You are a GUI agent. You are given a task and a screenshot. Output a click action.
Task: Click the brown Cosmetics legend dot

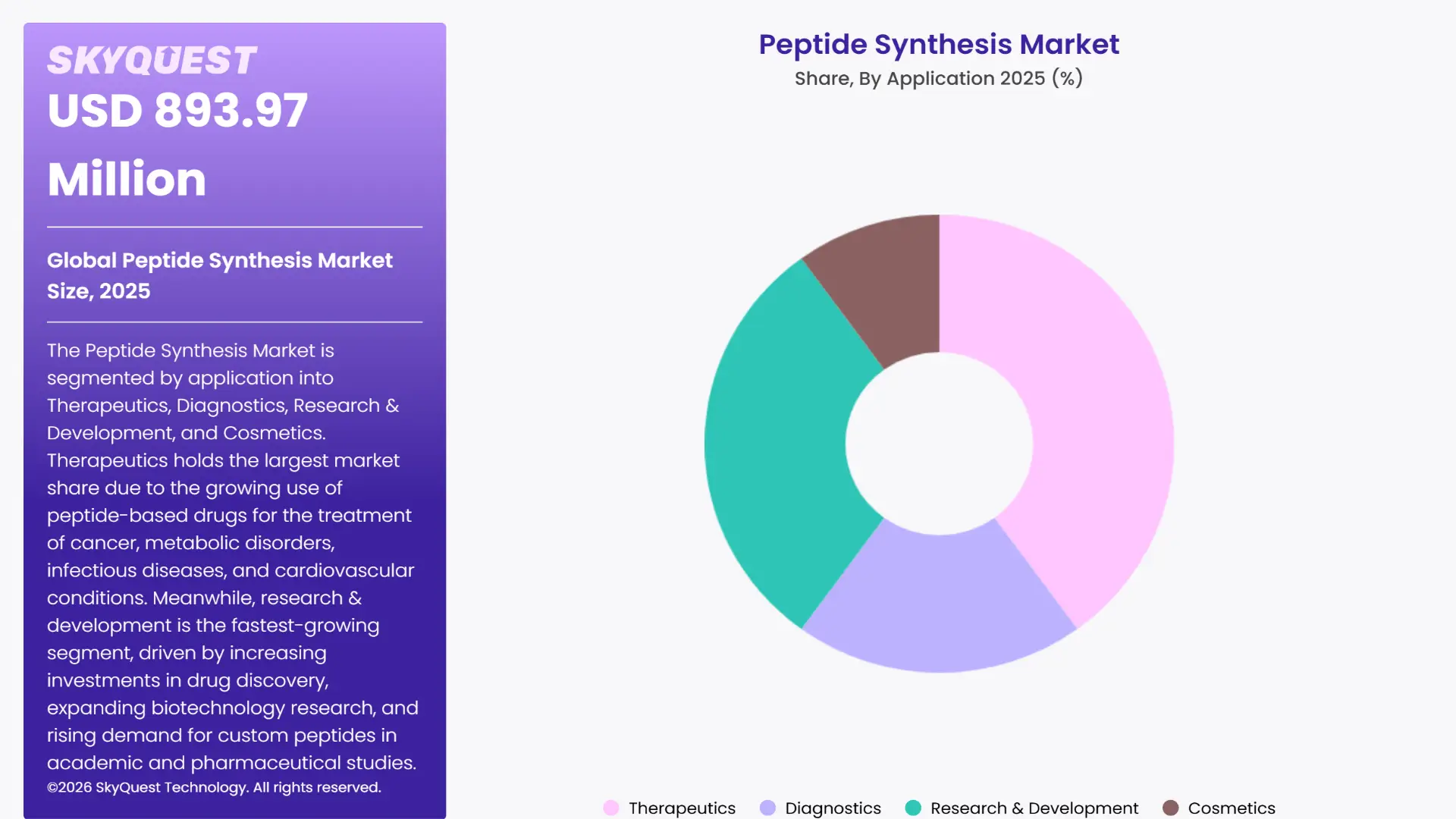click(1171, 808)
